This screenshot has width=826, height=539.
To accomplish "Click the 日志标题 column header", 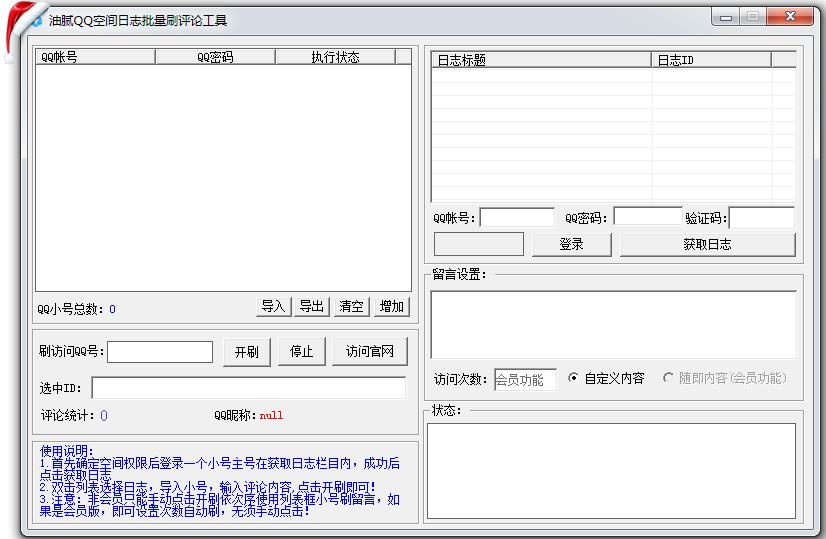I will coord(541,60).
